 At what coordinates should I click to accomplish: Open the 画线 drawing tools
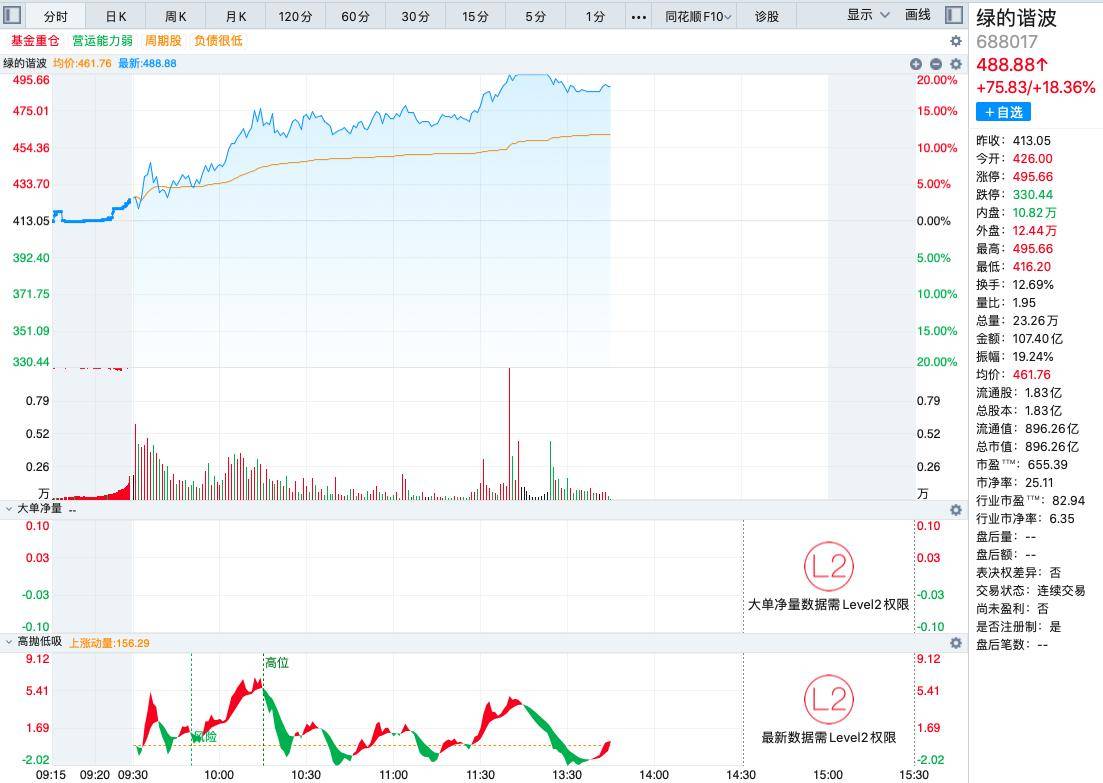[917, 15]
